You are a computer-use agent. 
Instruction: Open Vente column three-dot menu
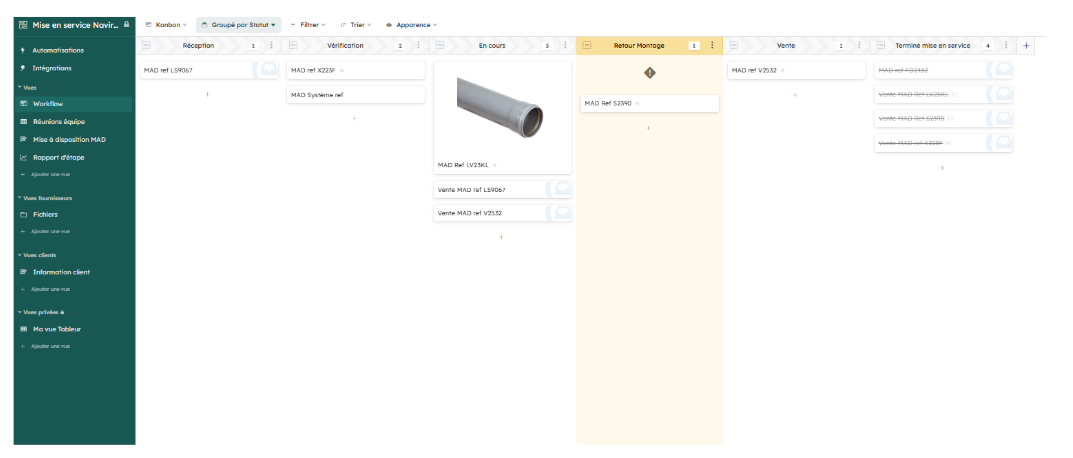pos(859,45)
